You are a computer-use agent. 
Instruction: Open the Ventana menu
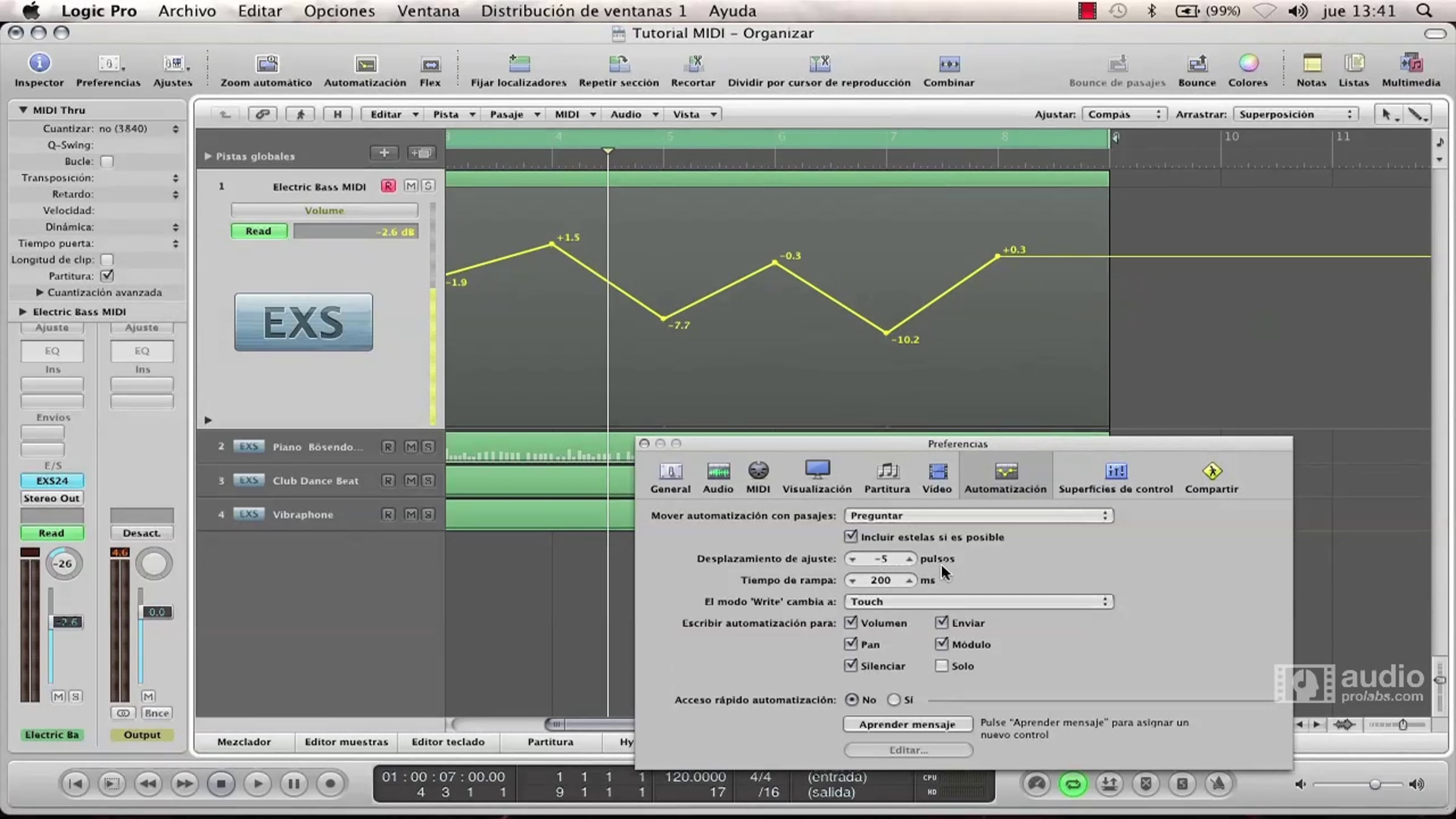tap(428, 11)
